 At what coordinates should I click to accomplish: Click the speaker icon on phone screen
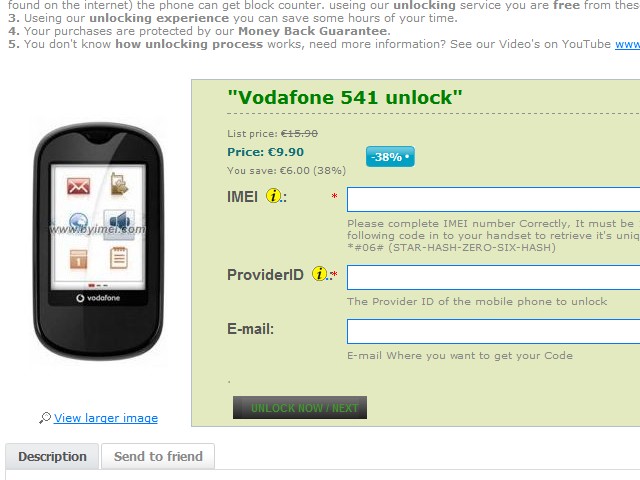[119, 221]
